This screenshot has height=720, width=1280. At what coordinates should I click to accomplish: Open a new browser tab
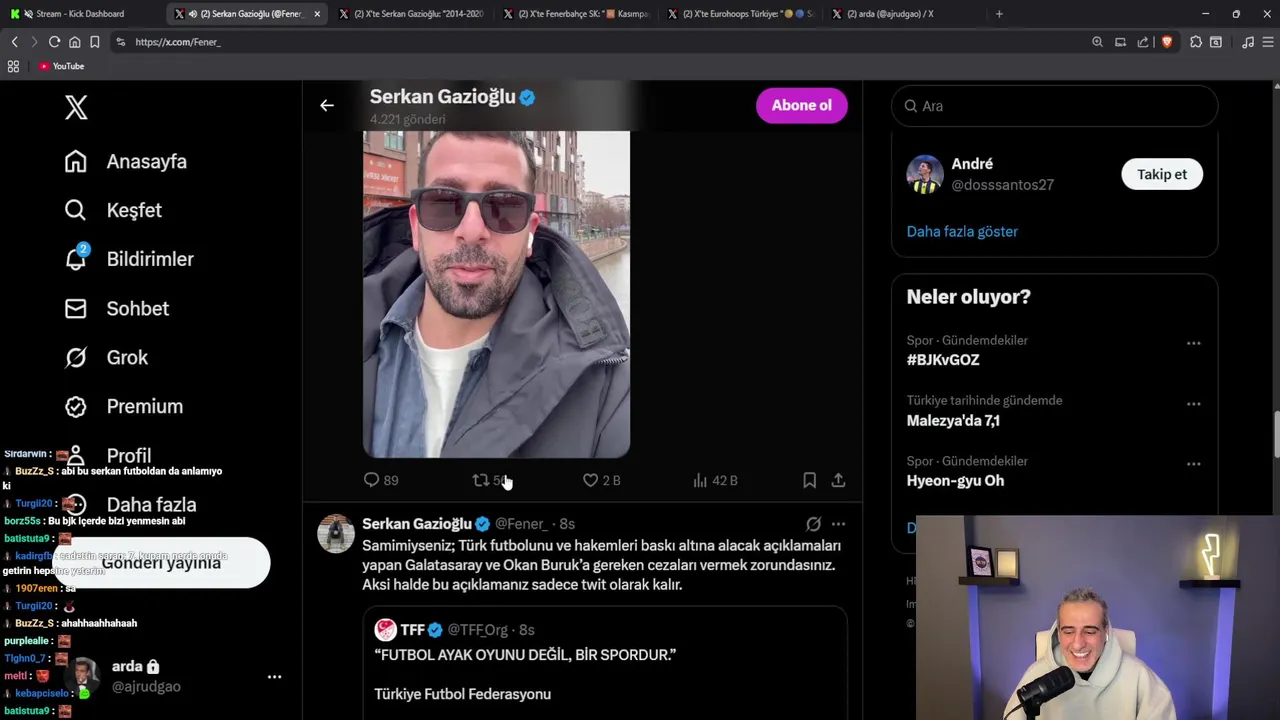tap(999, 14)
